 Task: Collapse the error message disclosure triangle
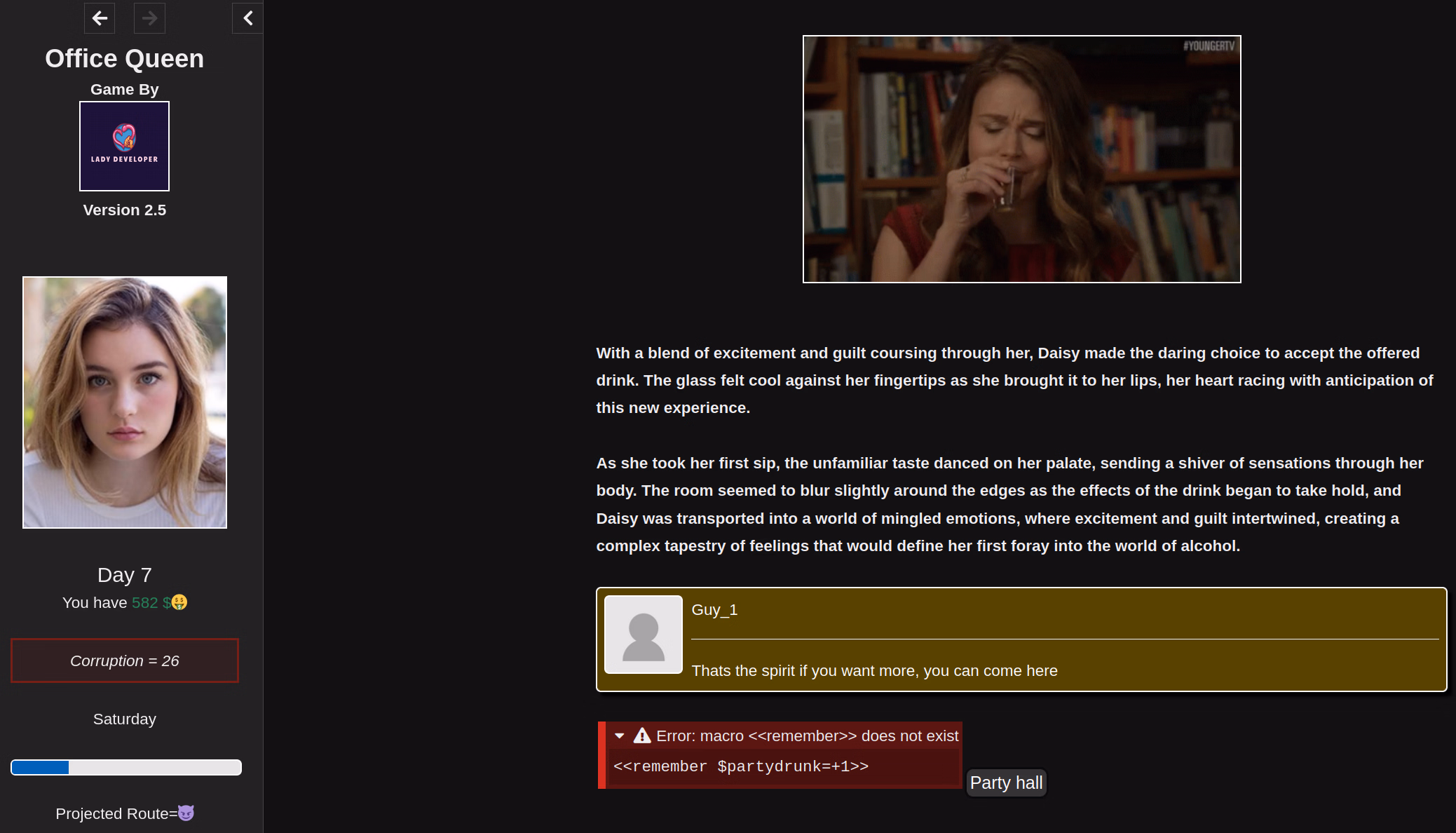click(x=619, y=736)
